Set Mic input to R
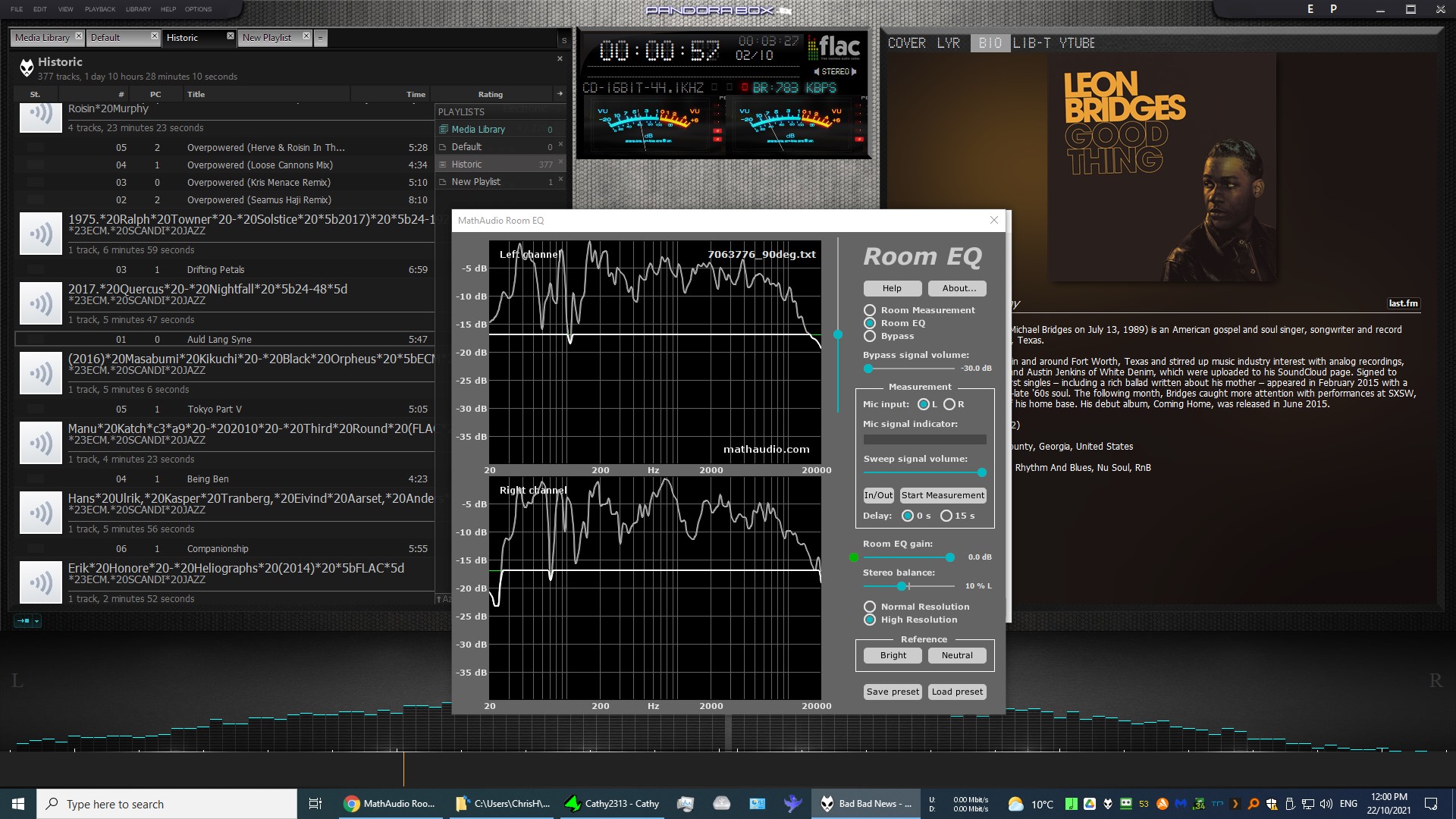1456x819 pixels. [949, 404]
